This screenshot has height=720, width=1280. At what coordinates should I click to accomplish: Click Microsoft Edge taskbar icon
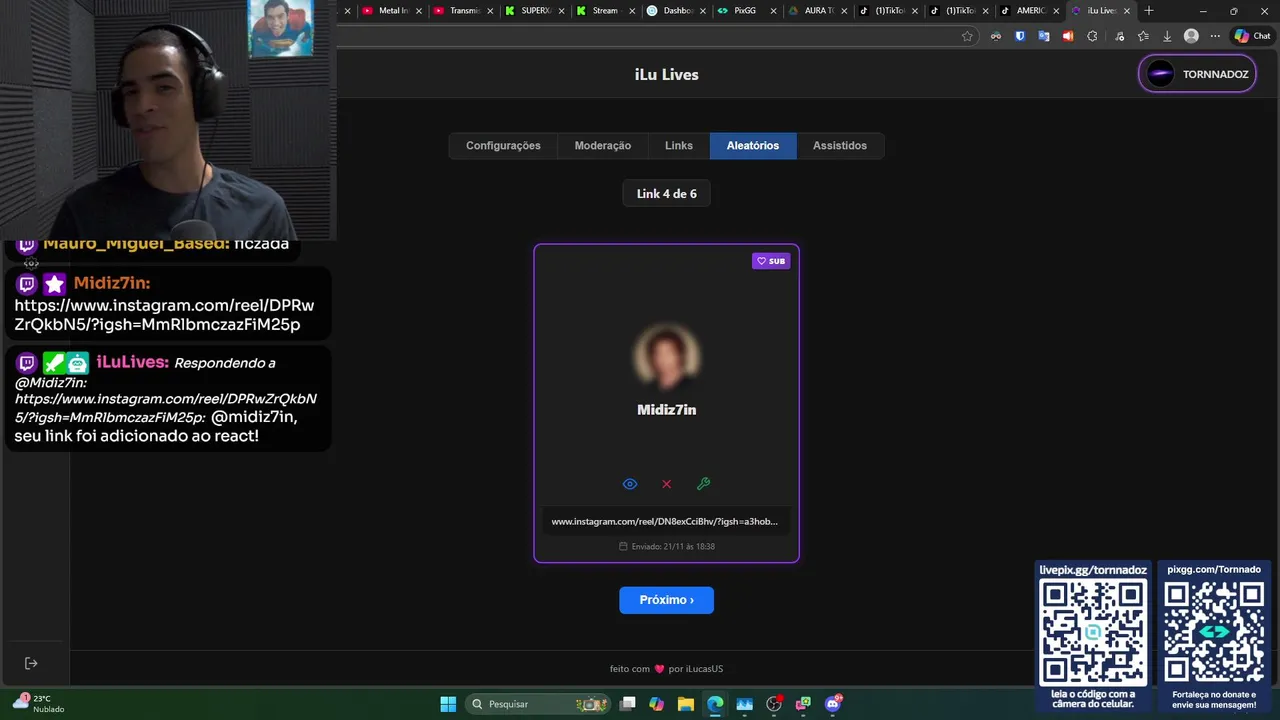[715, 704]
